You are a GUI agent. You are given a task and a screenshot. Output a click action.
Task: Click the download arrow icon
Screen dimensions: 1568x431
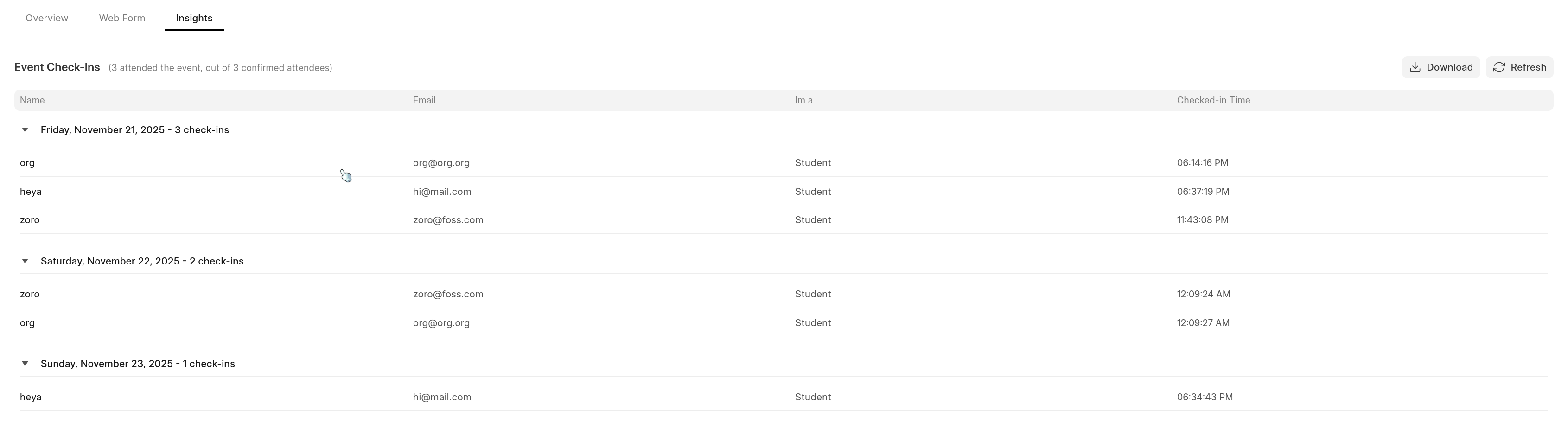pyautogui.click(x=1415, y=68)
